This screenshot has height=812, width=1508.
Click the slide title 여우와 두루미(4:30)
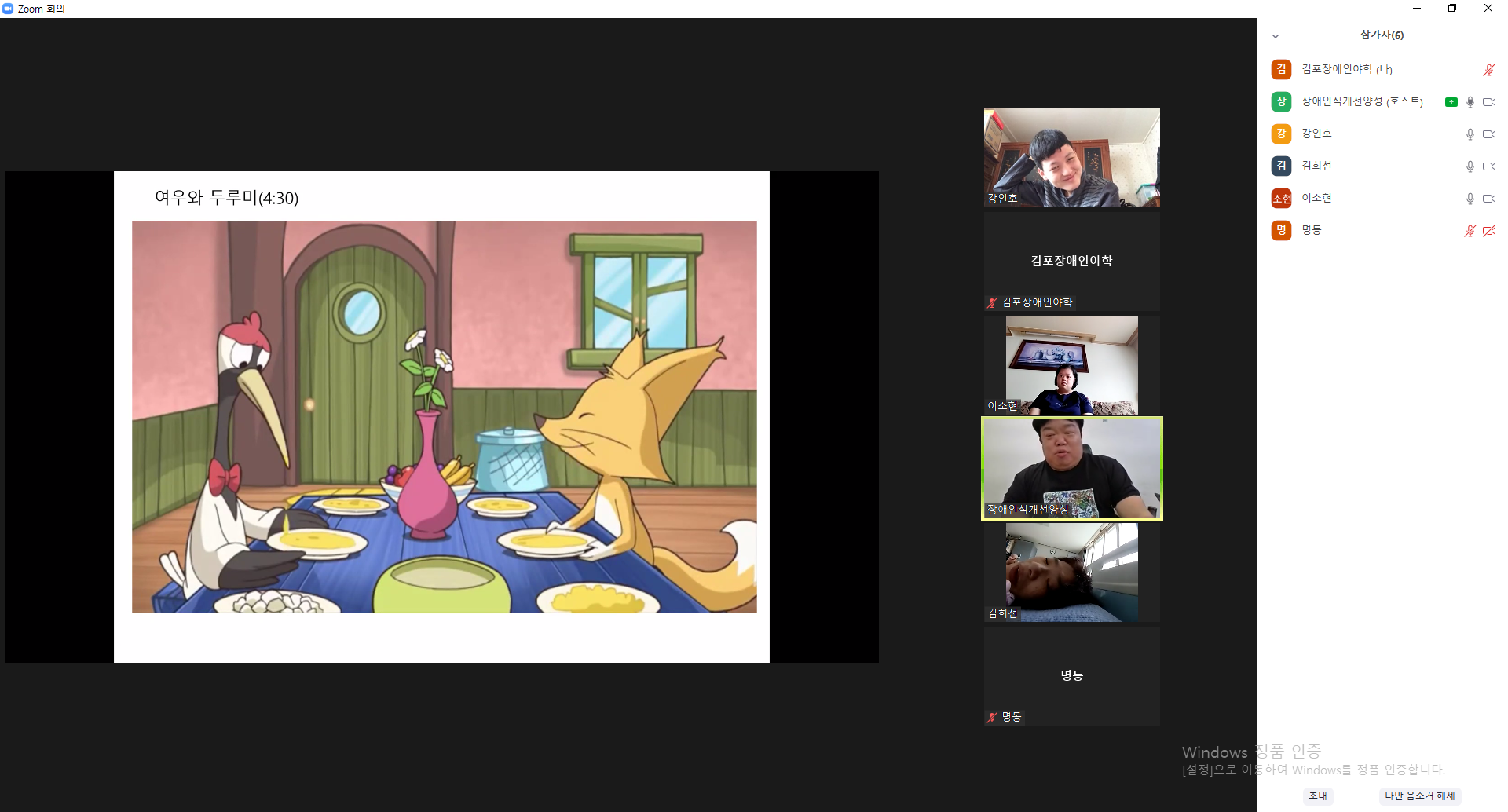tap(226, 198)
